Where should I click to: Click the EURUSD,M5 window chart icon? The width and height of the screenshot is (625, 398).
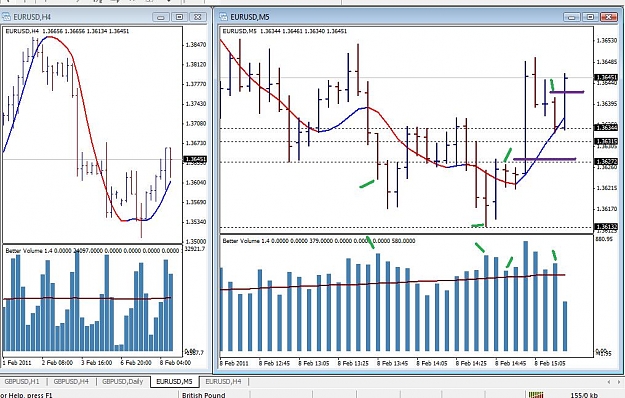(x=223, y=17)
